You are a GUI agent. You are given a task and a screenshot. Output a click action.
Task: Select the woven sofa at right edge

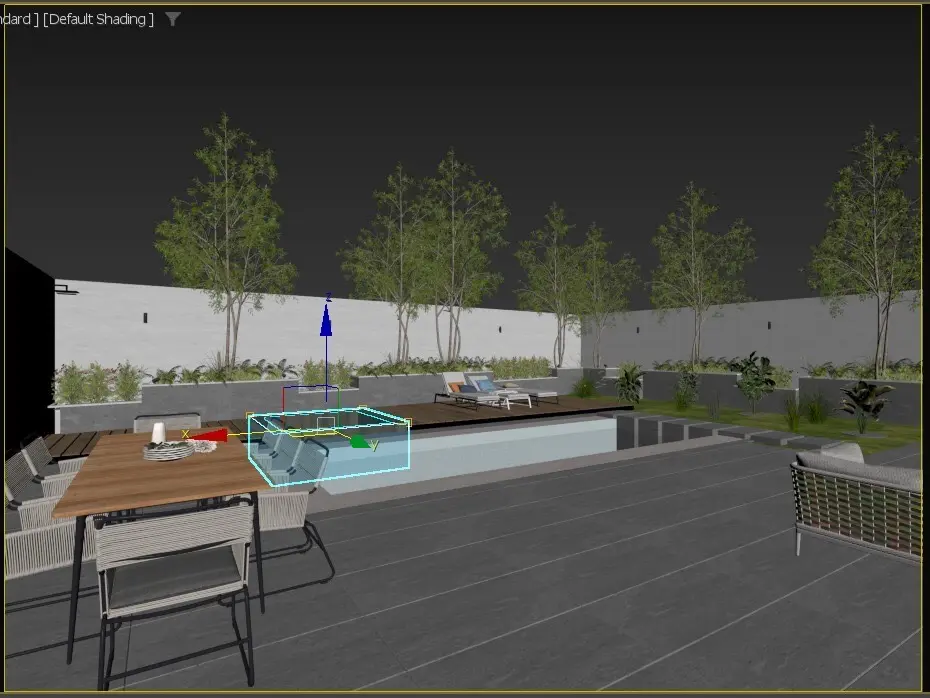click(858, 499)
